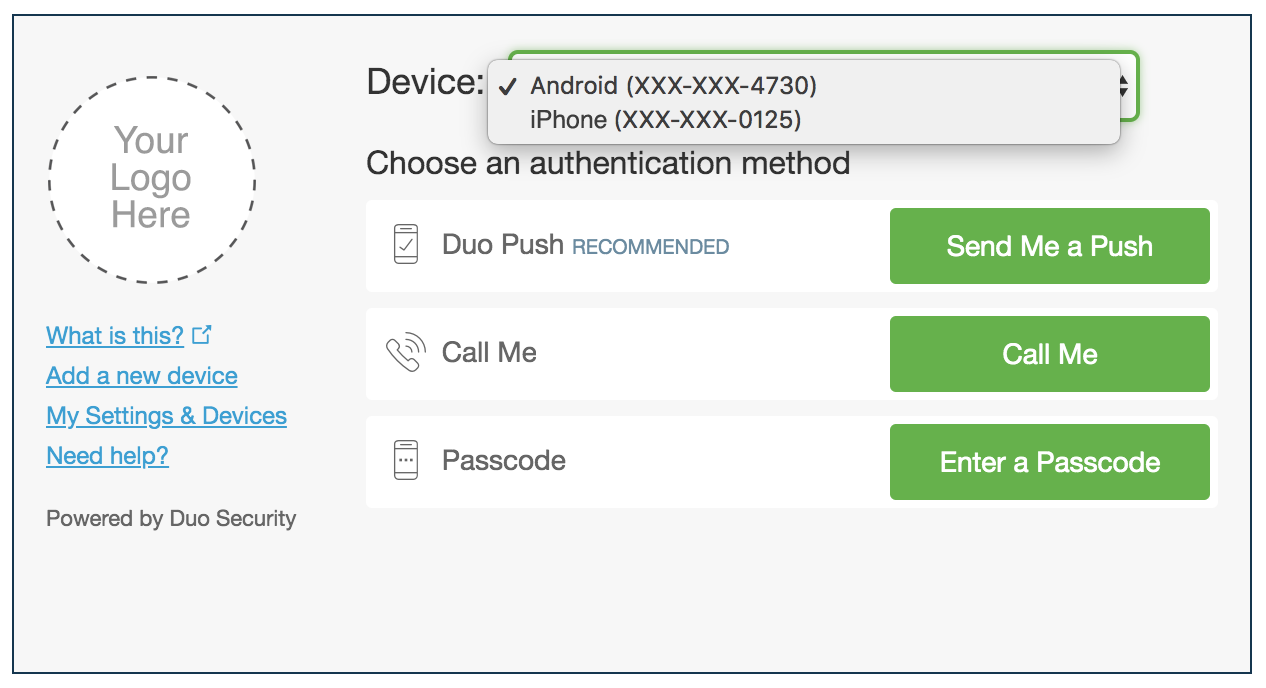Click the external link icon beside What is this?

[x=200, y=335]
